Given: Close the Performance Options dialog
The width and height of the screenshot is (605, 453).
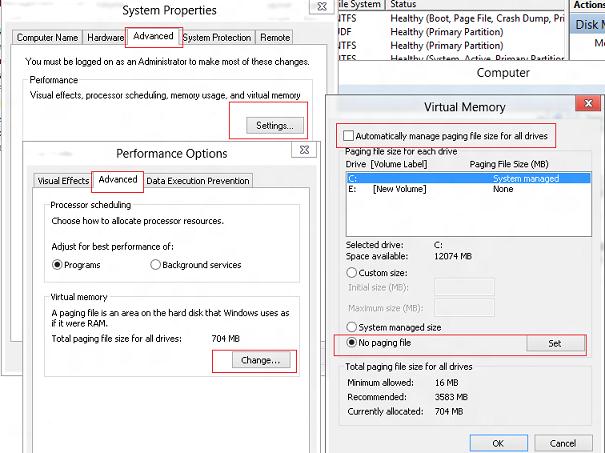Looking at the screenshot, I should (304, 150).
